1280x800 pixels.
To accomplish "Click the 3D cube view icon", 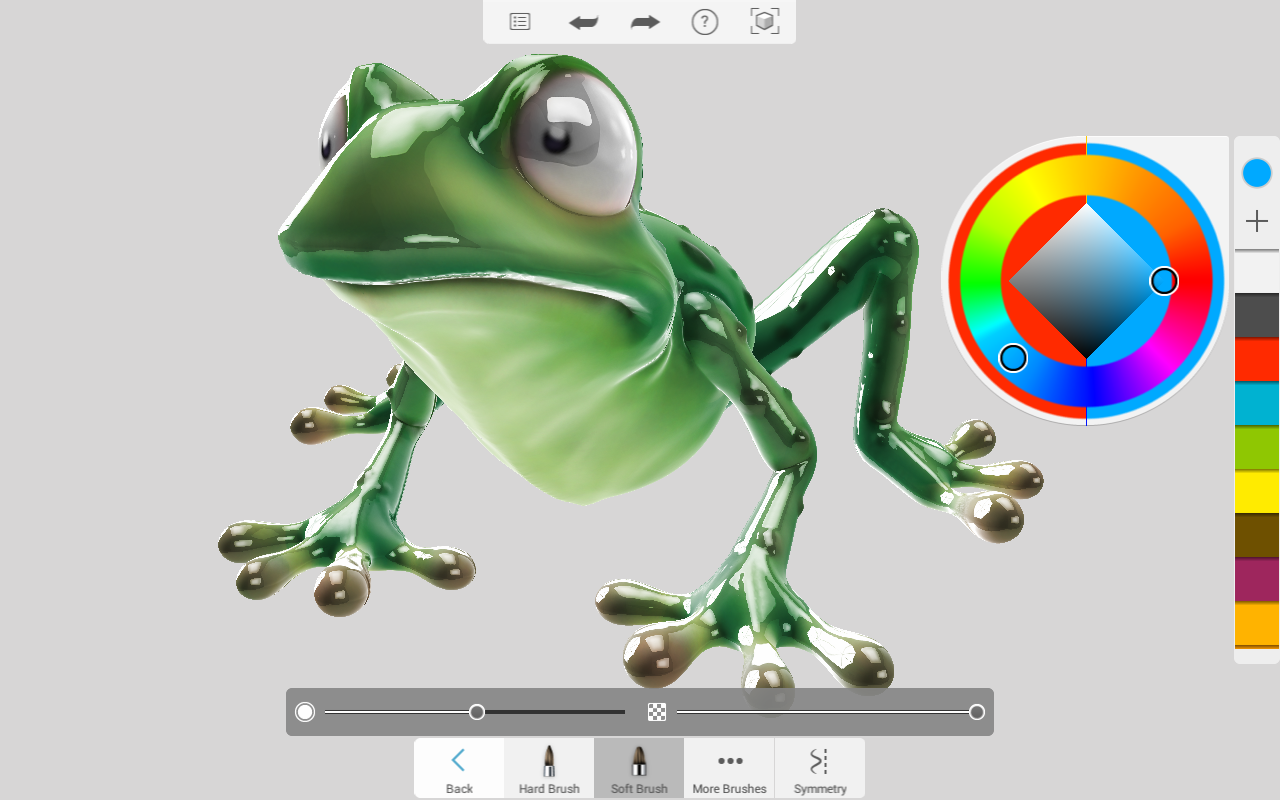I will click(765, 21).
